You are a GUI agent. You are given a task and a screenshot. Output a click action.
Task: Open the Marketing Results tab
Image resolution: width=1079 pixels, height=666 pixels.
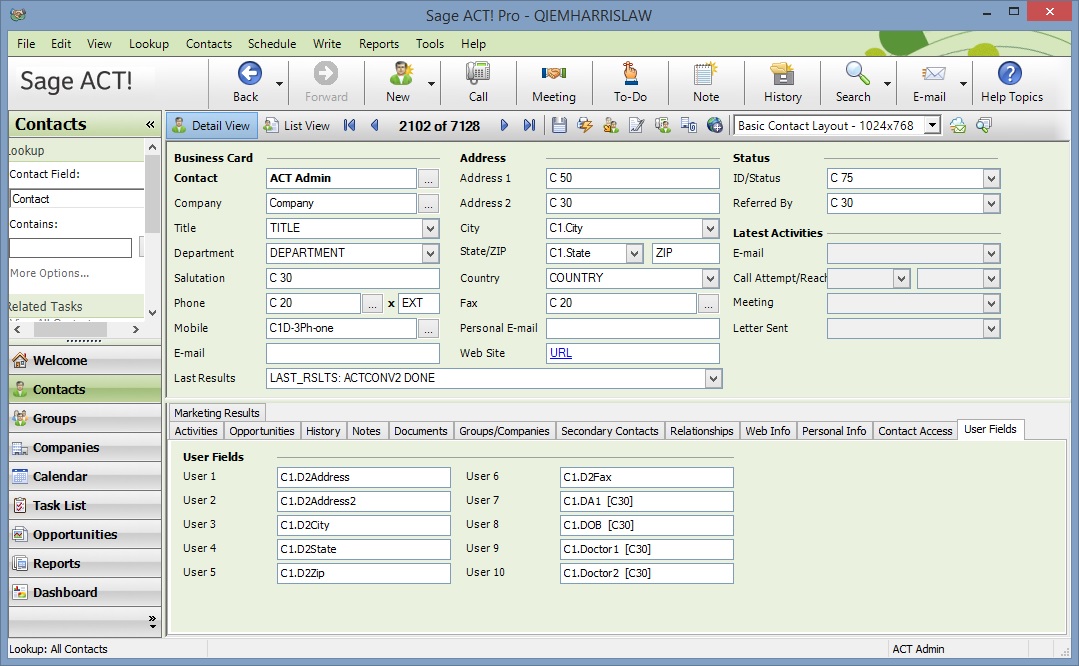tap(217, 412)
